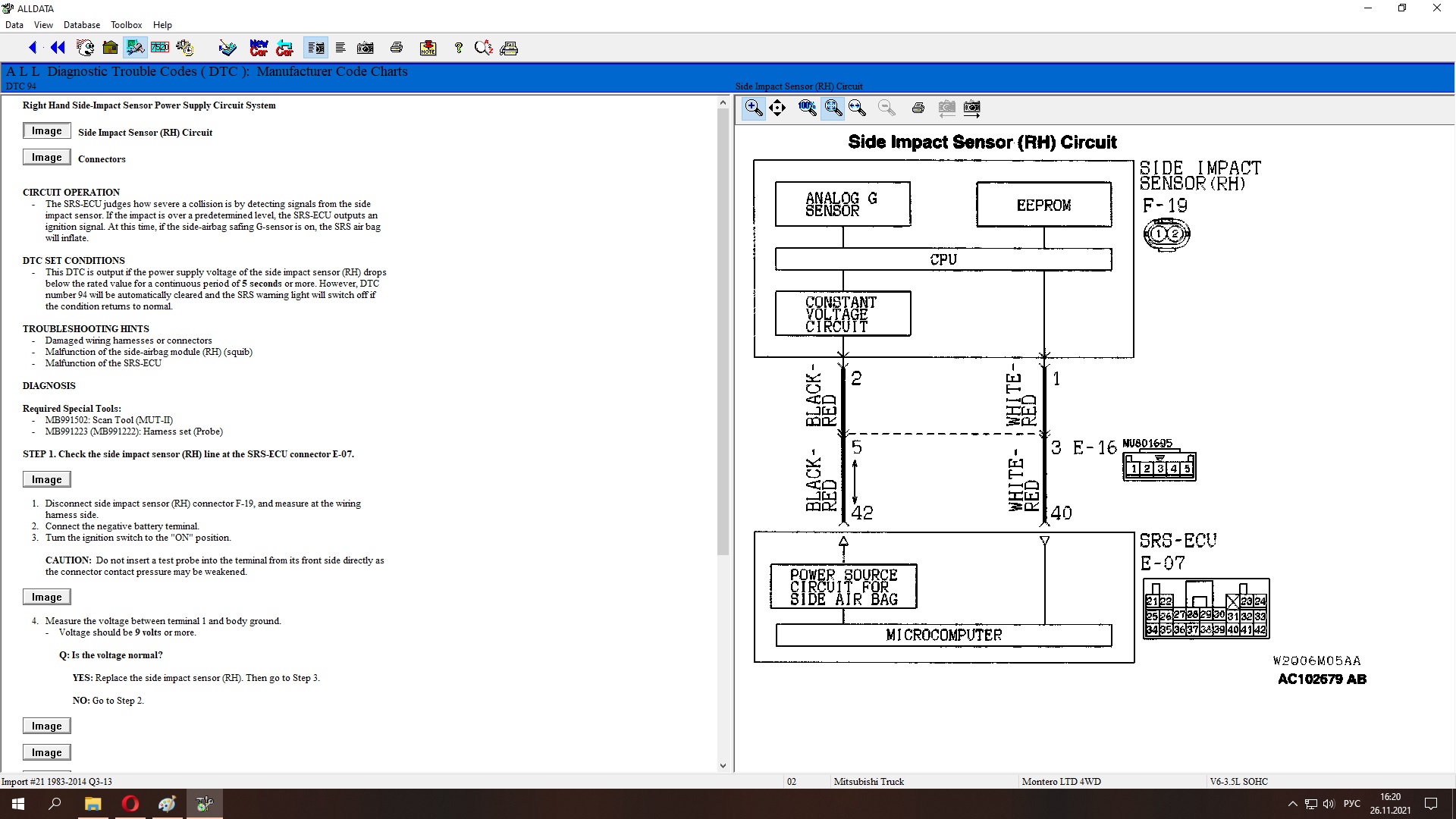Click scroll down arrow of text pane
Image resolution: width=1456 pixels, height=819 pixels.
[x=722, y=765]
